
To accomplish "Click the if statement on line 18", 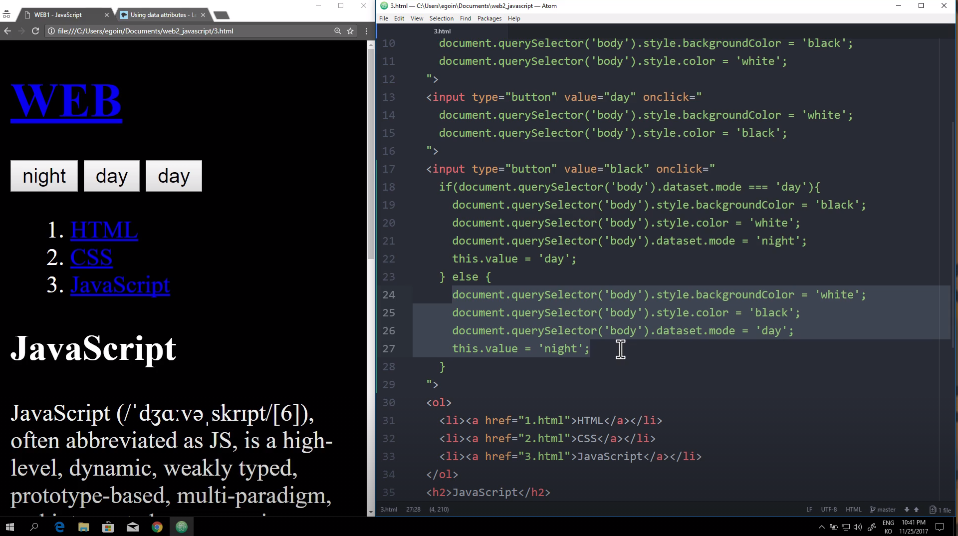I will pos(630,187).
